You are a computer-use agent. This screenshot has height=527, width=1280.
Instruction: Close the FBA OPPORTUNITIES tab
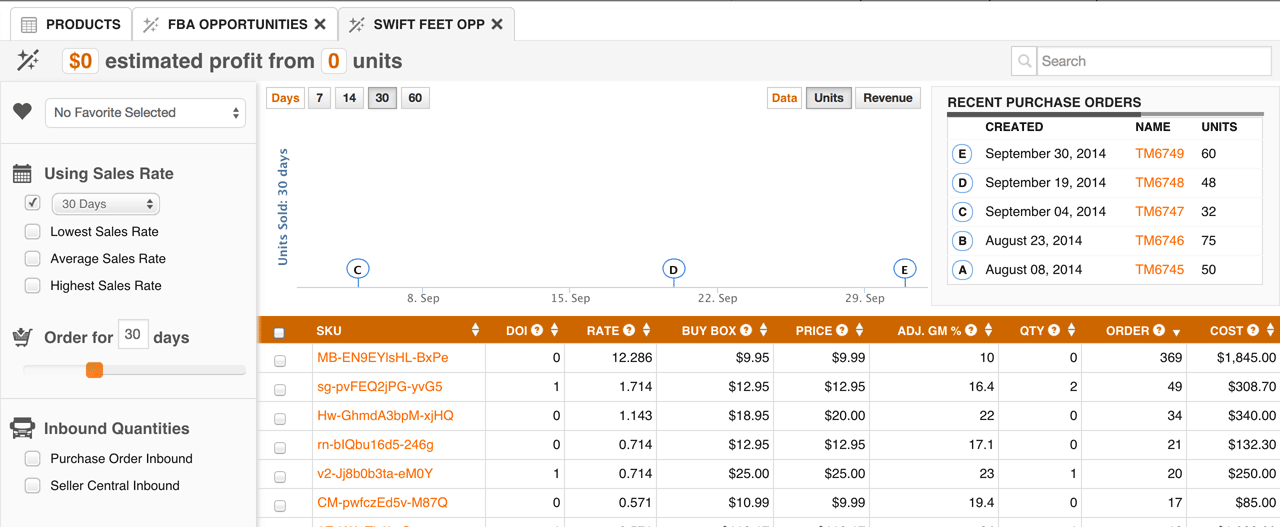[x=320, y=24]
